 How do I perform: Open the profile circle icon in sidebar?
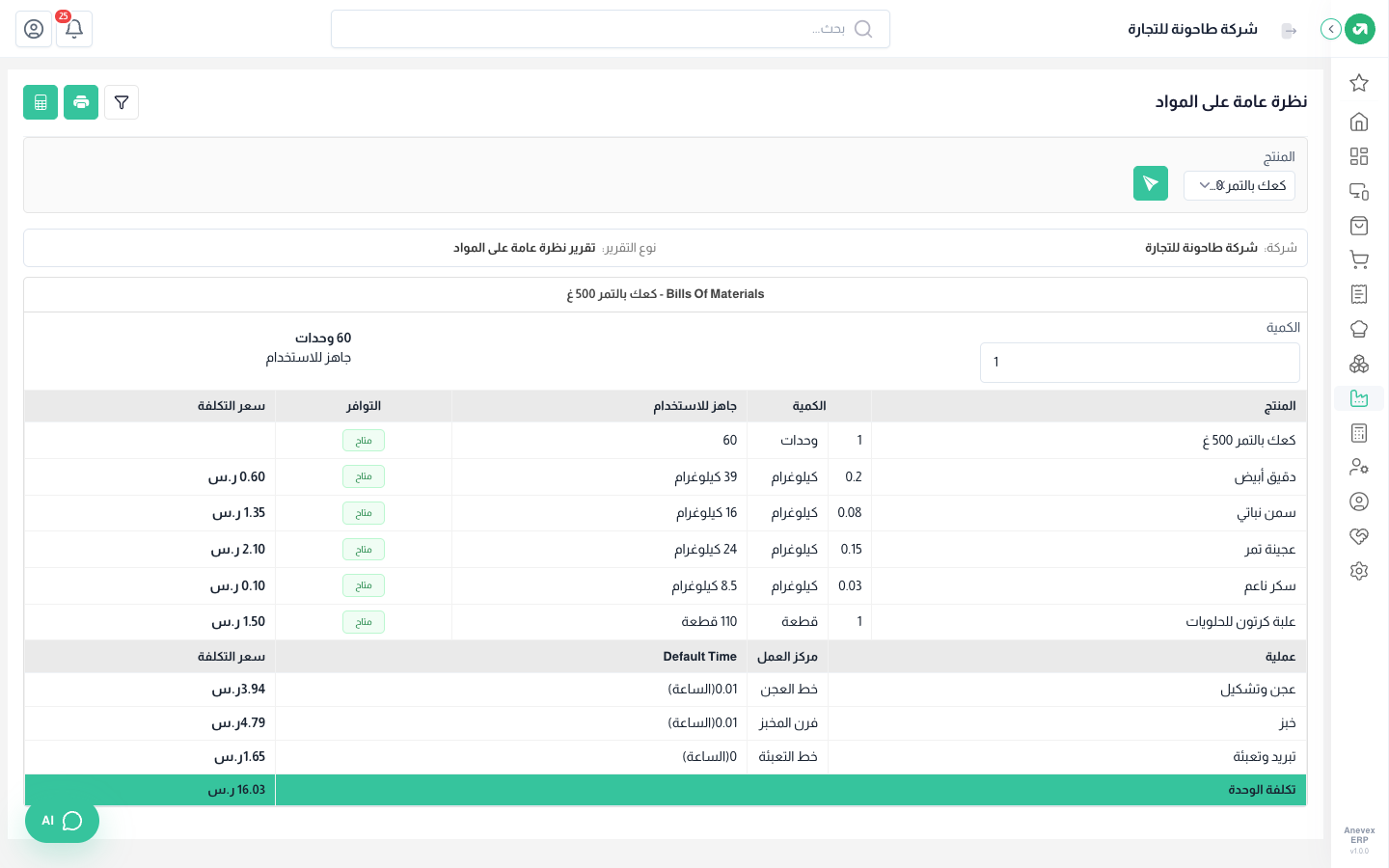[1359, 502]
